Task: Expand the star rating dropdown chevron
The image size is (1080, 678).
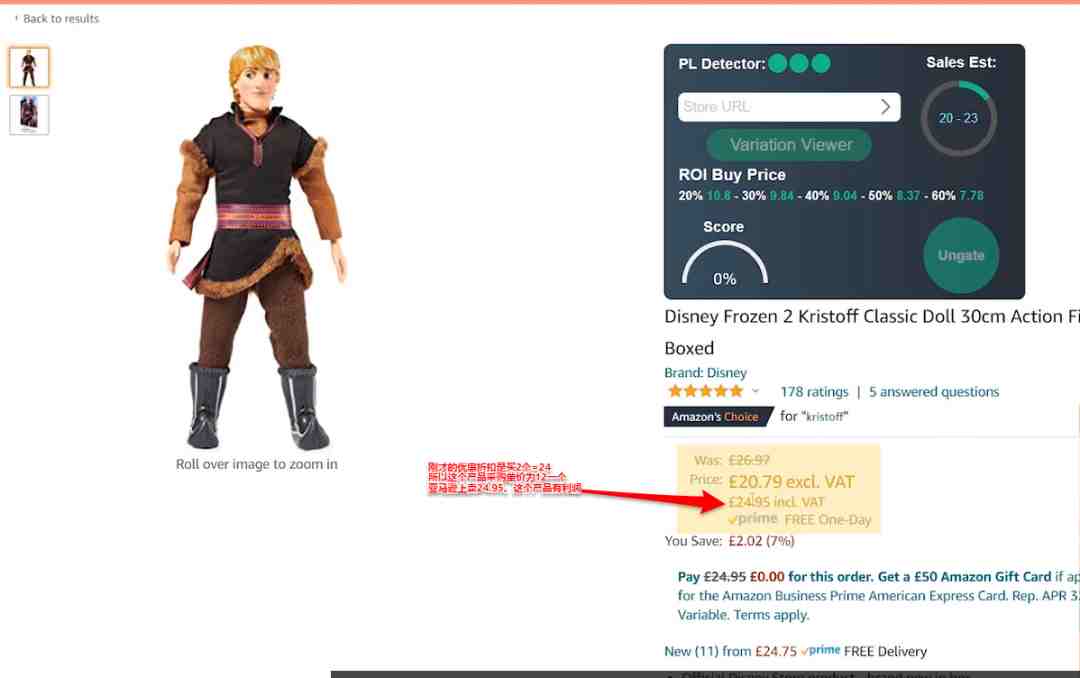Action: tap(755, 391)
